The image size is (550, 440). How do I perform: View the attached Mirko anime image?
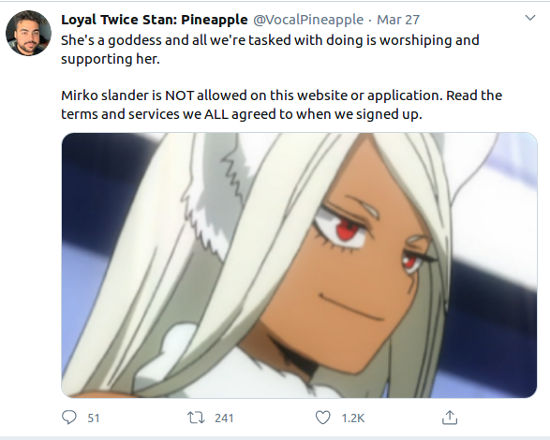(299, 265)
